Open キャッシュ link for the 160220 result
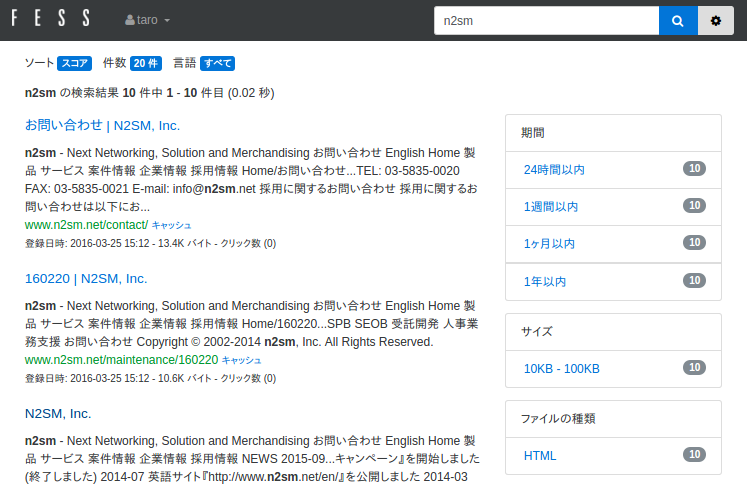The width and height of the screenshot is (747, 487). pyautogui.click(x=241, y=360)
